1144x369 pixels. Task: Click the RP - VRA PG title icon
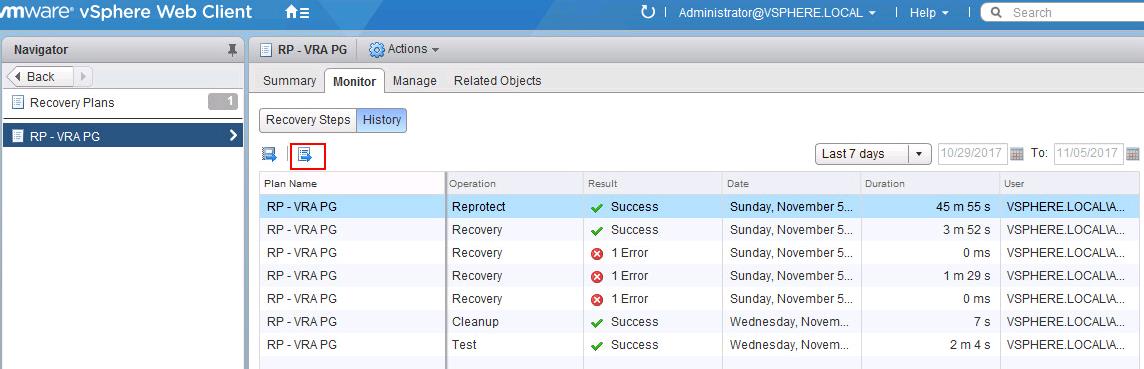(266, 50)
